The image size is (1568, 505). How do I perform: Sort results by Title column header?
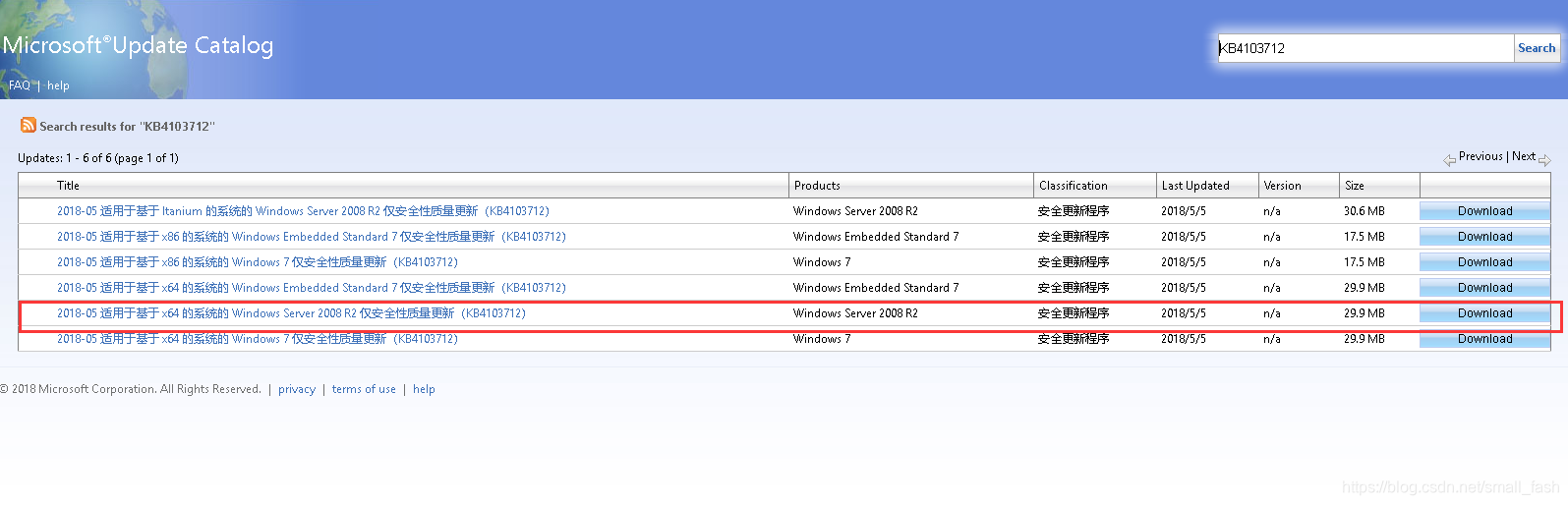[x=68, y=186]
